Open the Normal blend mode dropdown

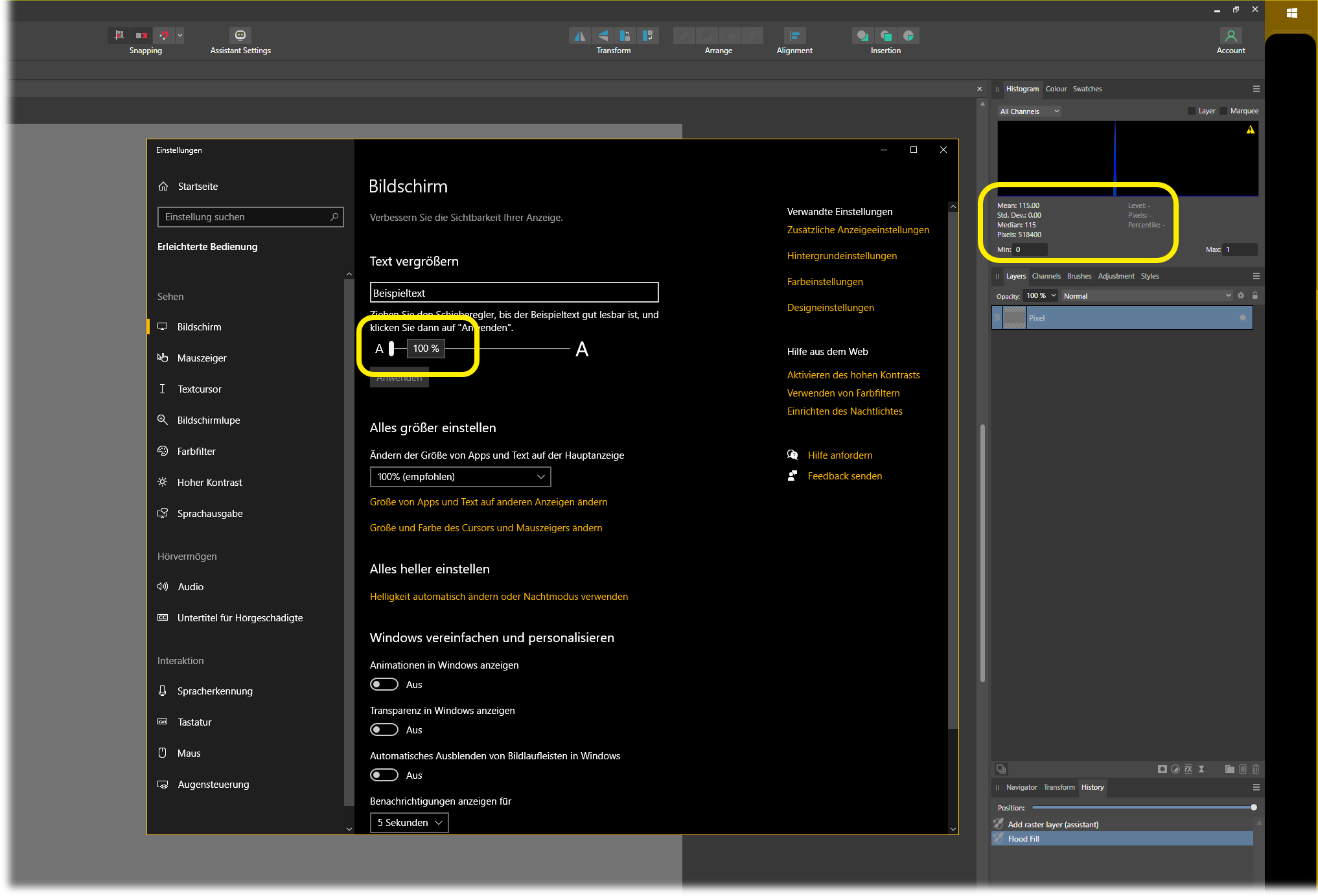(x=1146, y=295)
